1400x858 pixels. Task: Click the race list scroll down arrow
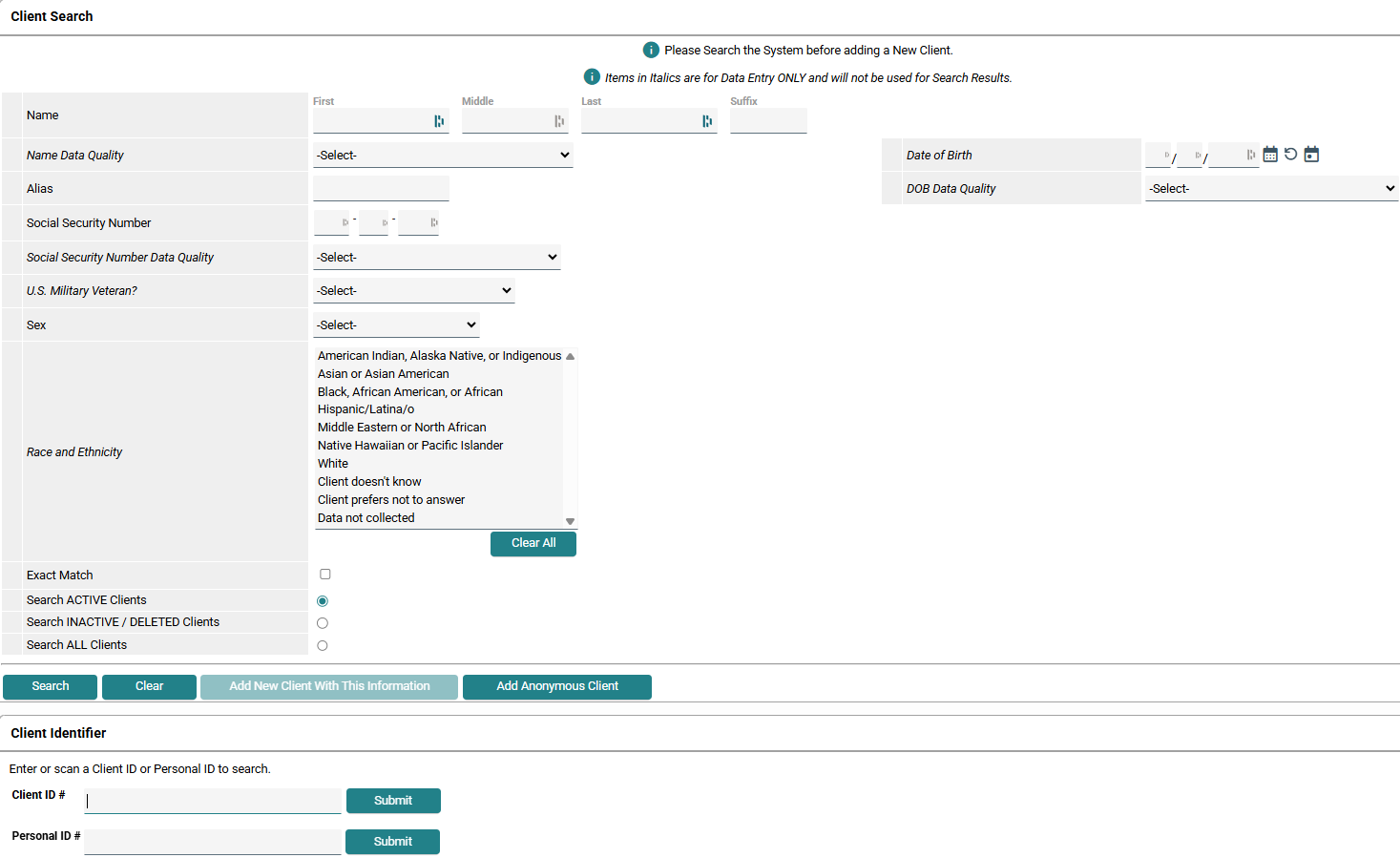click(x=571, y=522)
